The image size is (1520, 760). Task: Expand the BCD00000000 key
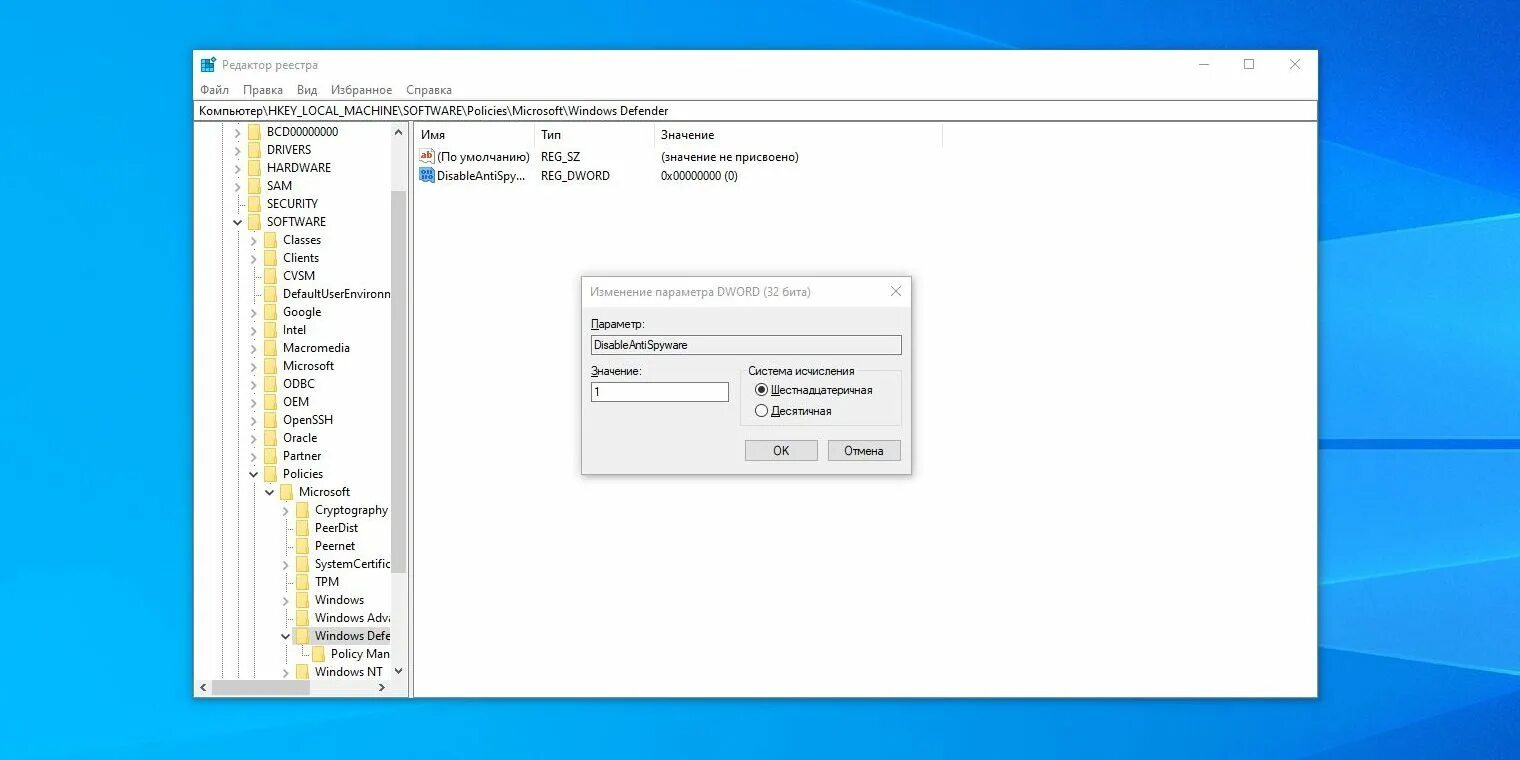[x=238, y=132]
